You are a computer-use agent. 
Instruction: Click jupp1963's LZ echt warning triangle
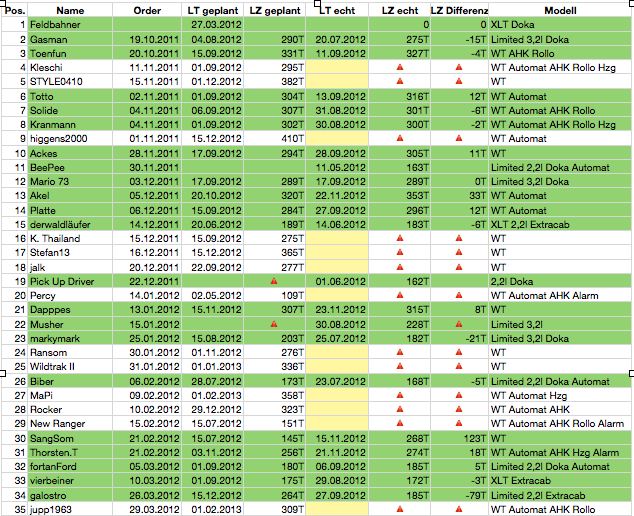pos(400,509)
